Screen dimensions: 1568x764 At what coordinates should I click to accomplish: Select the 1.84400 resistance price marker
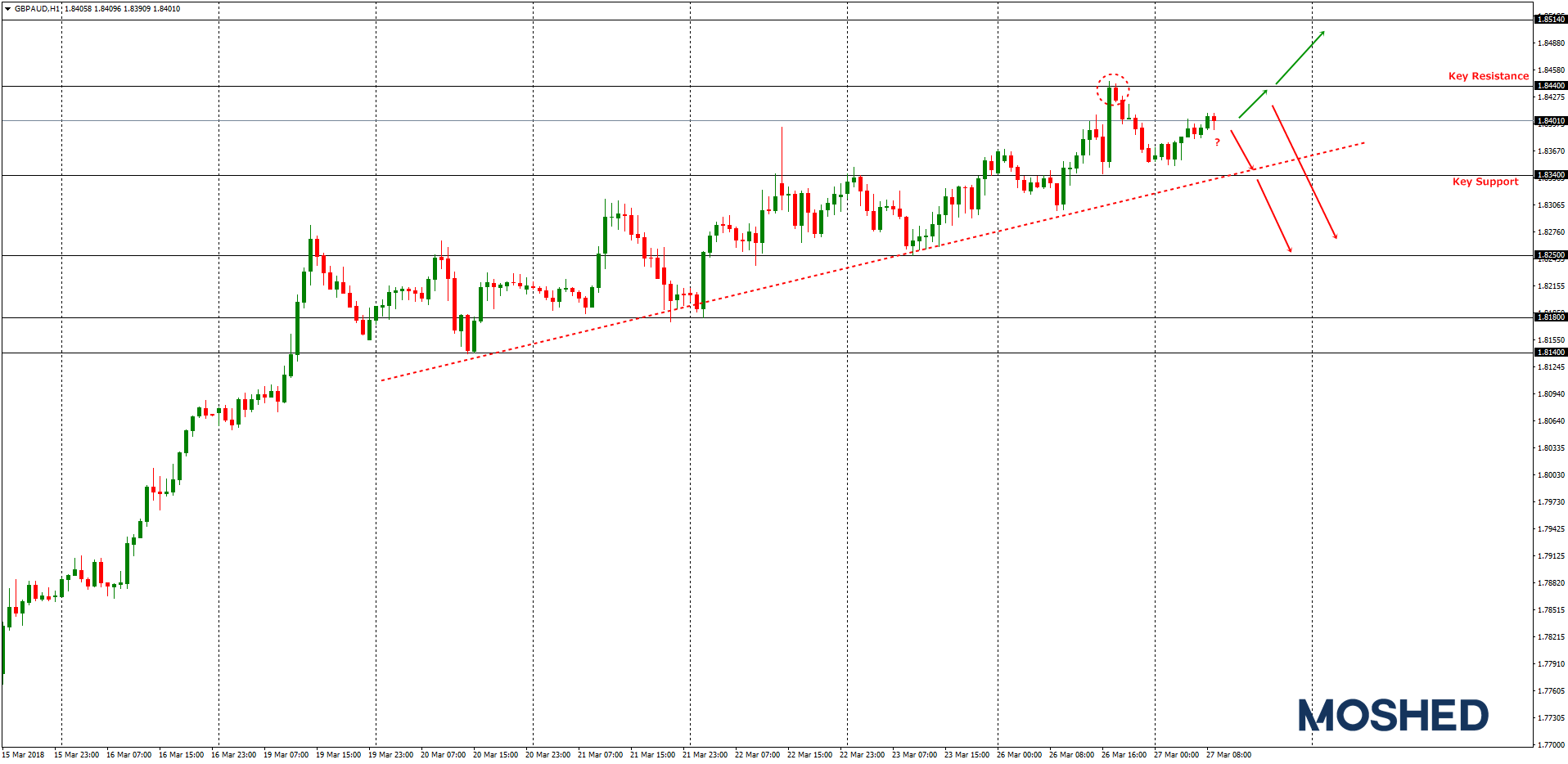1552,86
